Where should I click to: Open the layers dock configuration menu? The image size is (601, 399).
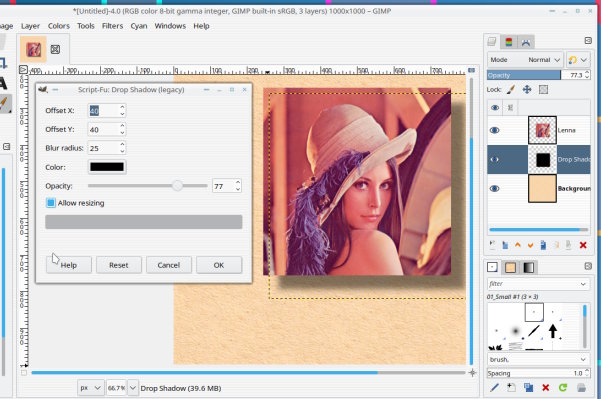[588, 40]
